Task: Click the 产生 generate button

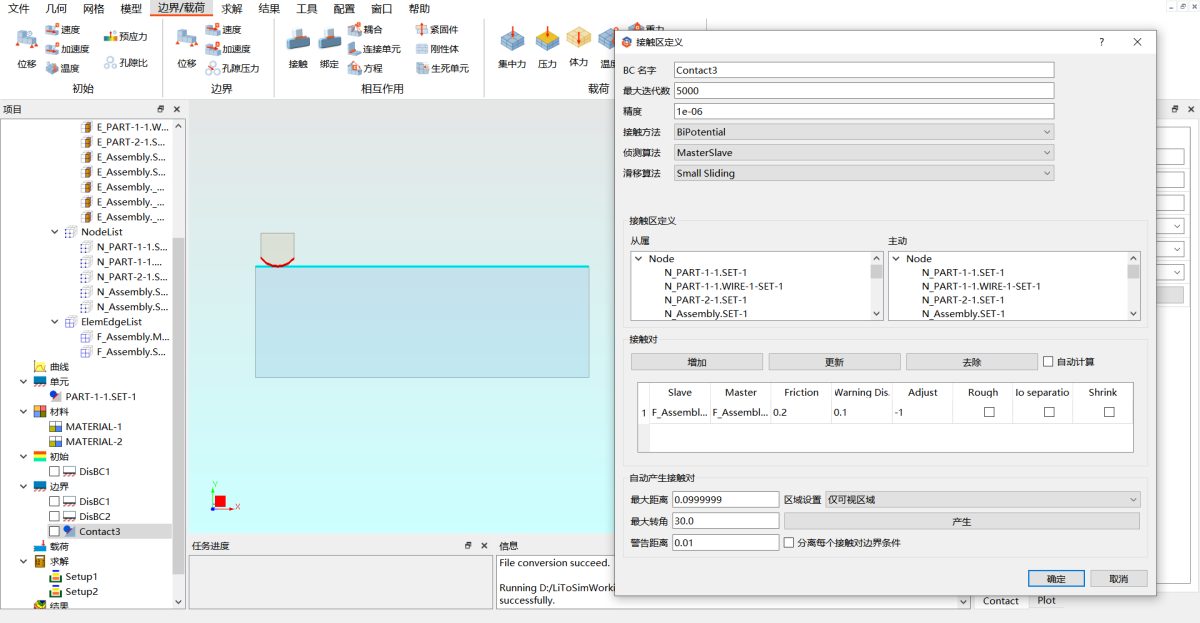Action: 962,521
